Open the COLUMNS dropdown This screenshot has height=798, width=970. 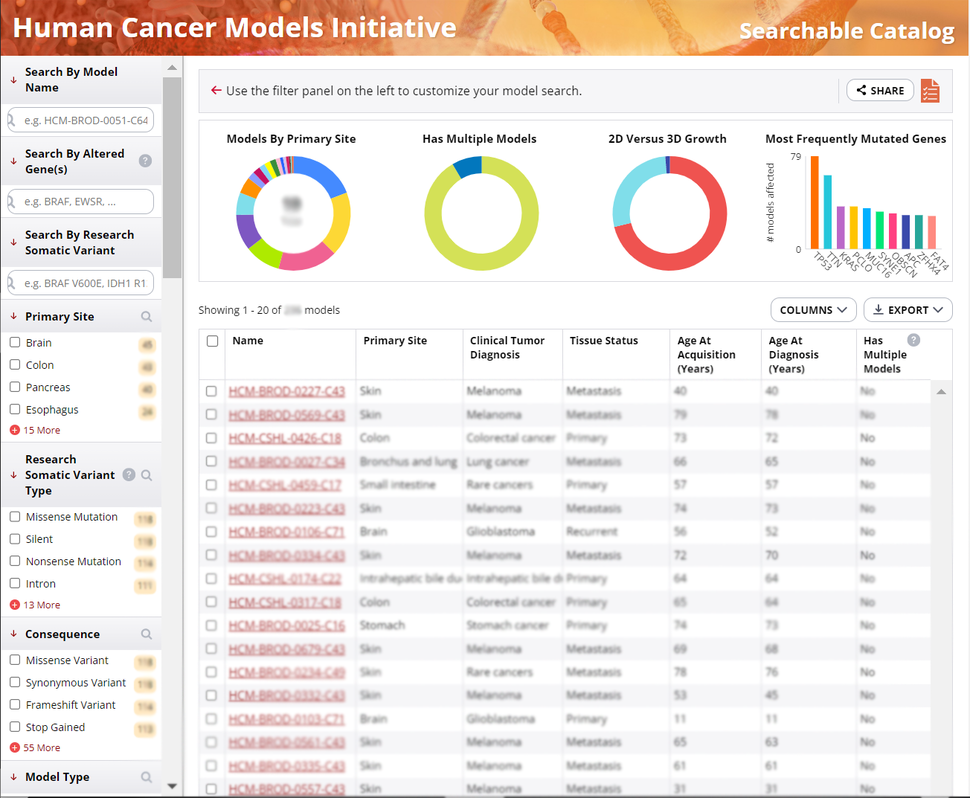[x=813, y=310]
